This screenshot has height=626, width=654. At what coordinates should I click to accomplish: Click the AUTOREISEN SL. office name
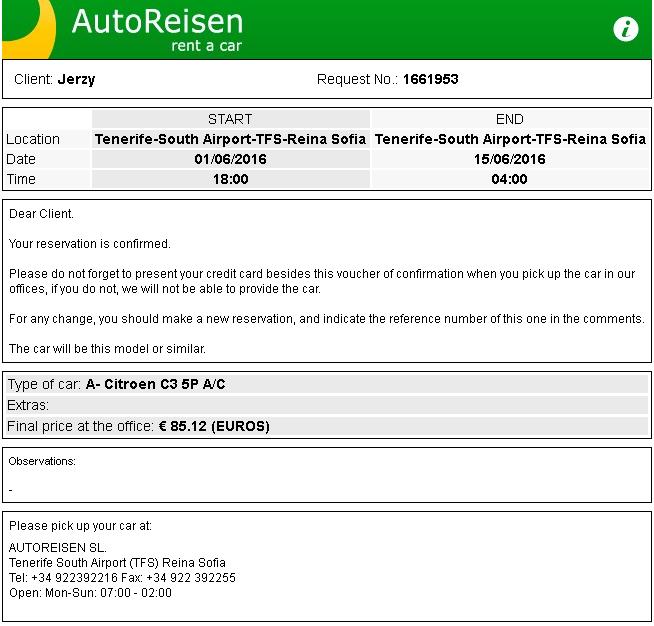tap(58, 548)
